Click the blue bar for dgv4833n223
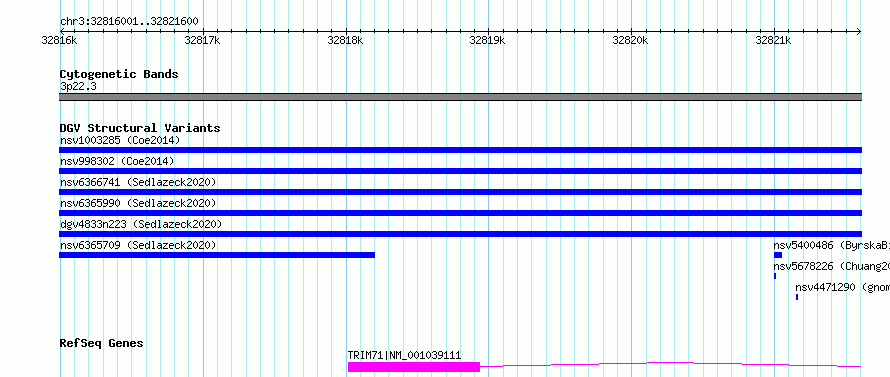Image resolution: width=890 pixels, height=377 pixels. coord(460,234)
